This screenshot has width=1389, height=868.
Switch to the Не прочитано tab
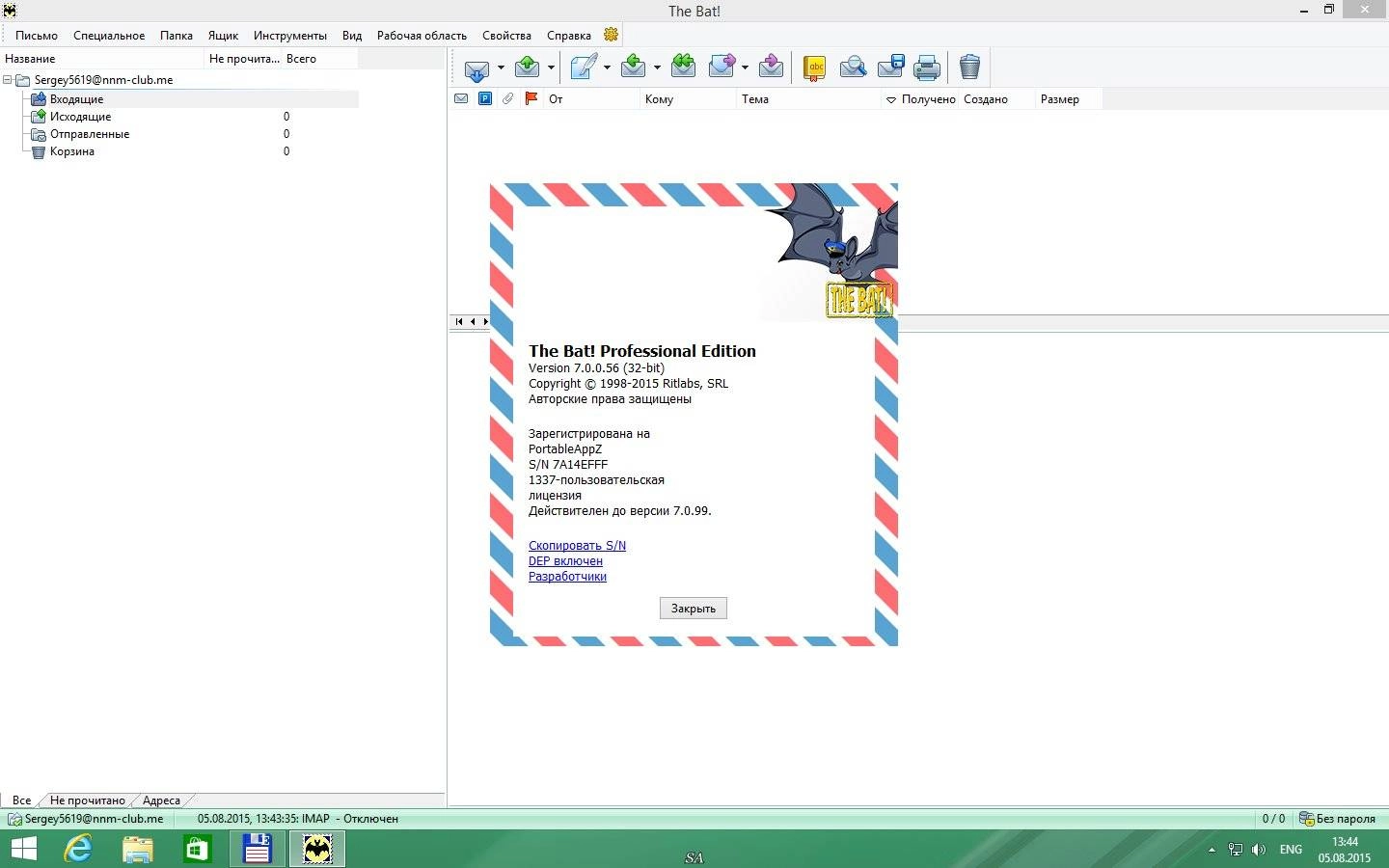[88, 800]
